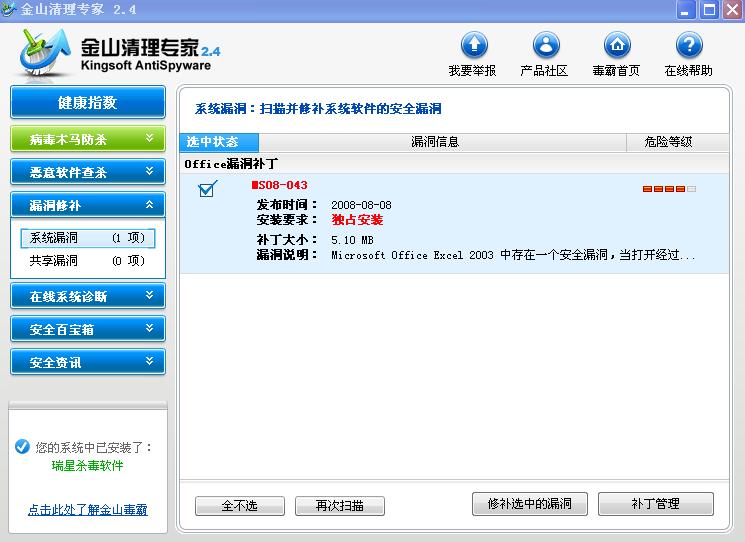745x542 pixels.
Task: Click the 瑞星杀毒软件 text
Action: tap(87, 465)
